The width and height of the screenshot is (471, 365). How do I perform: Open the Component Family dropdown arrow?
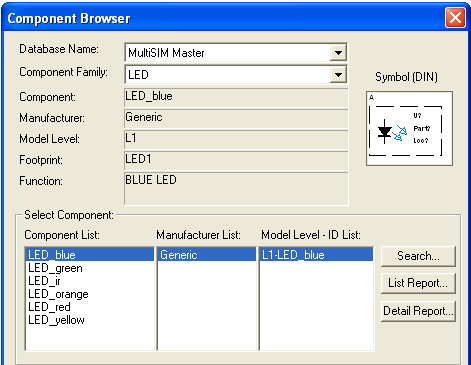(338, 75)
